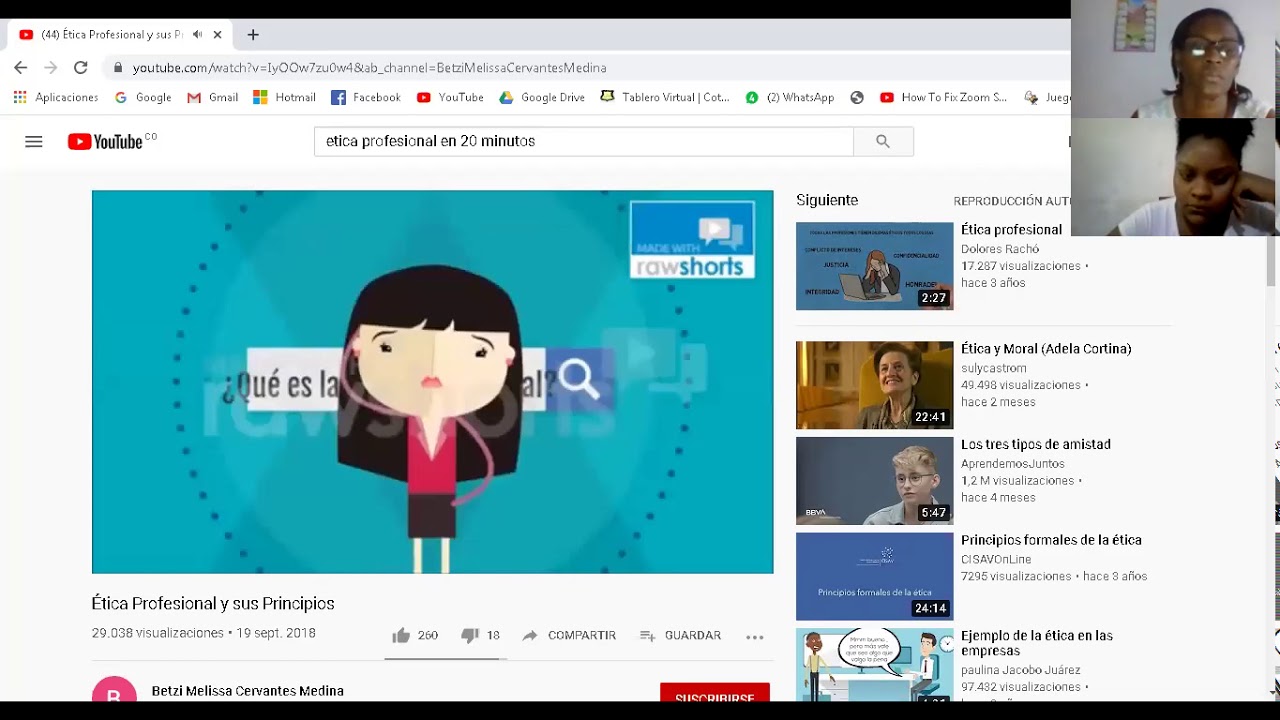Click channel name CISAVOnLine
Image resolution: width=1280 pixels, height=720 pixels.
(x=996, y=560)
